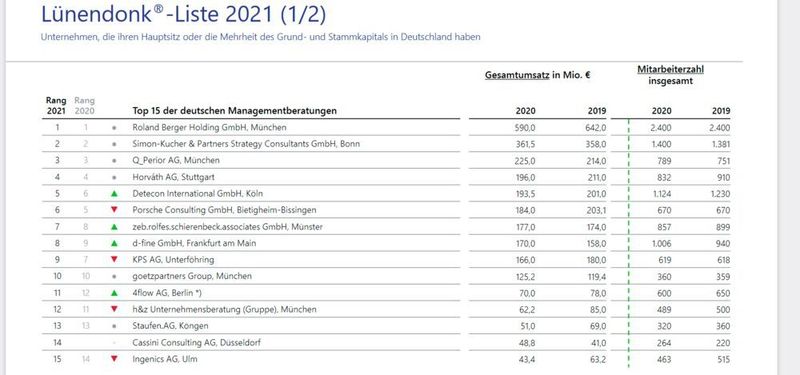Screen dimensions: 800x375
Task: Click the green up arrow beside 4flow AG
Action: (x=114, y=293)
